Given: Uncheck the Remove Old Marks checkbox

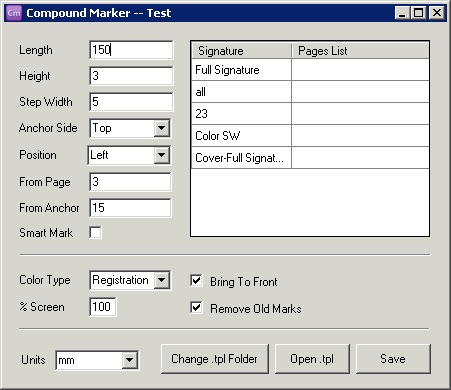Looking at the screenshot, I should [x=196, y=307].
